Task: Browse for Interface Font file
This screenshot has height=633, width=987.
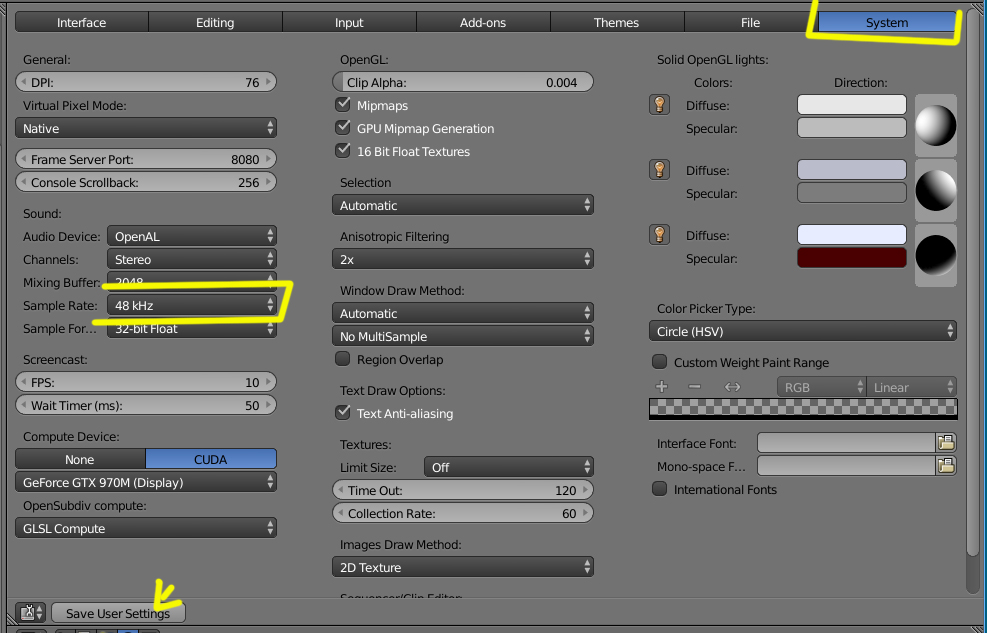Action: [x=945, y=443]
